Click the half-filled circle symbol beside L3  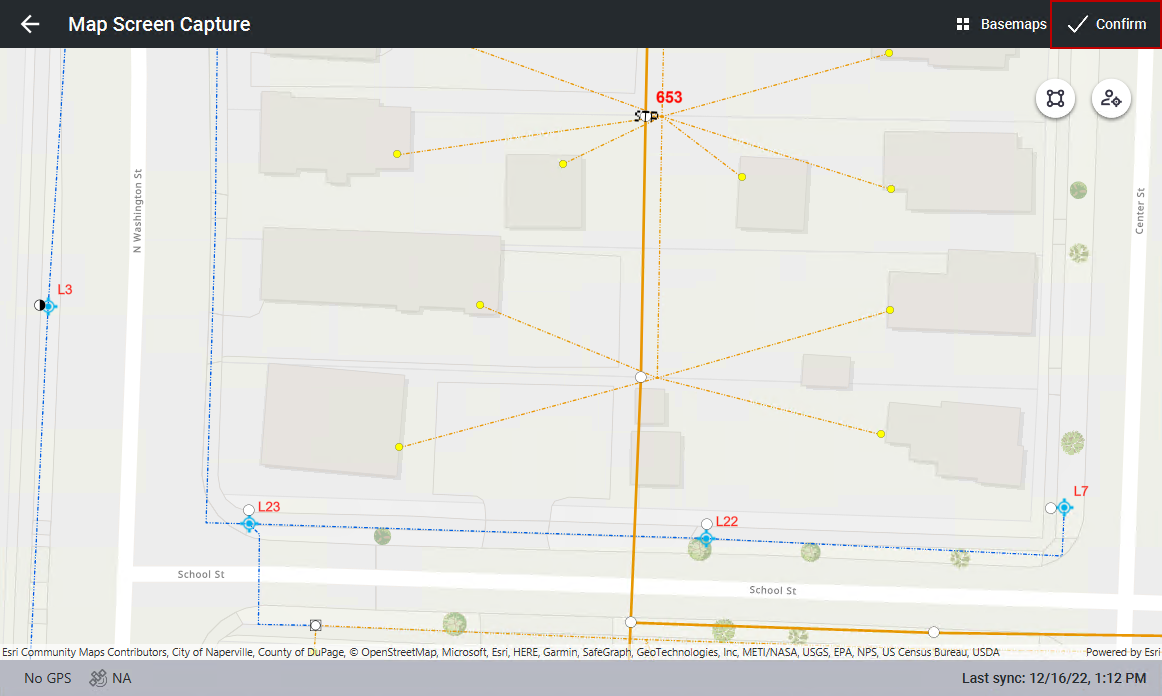[39, 305]
